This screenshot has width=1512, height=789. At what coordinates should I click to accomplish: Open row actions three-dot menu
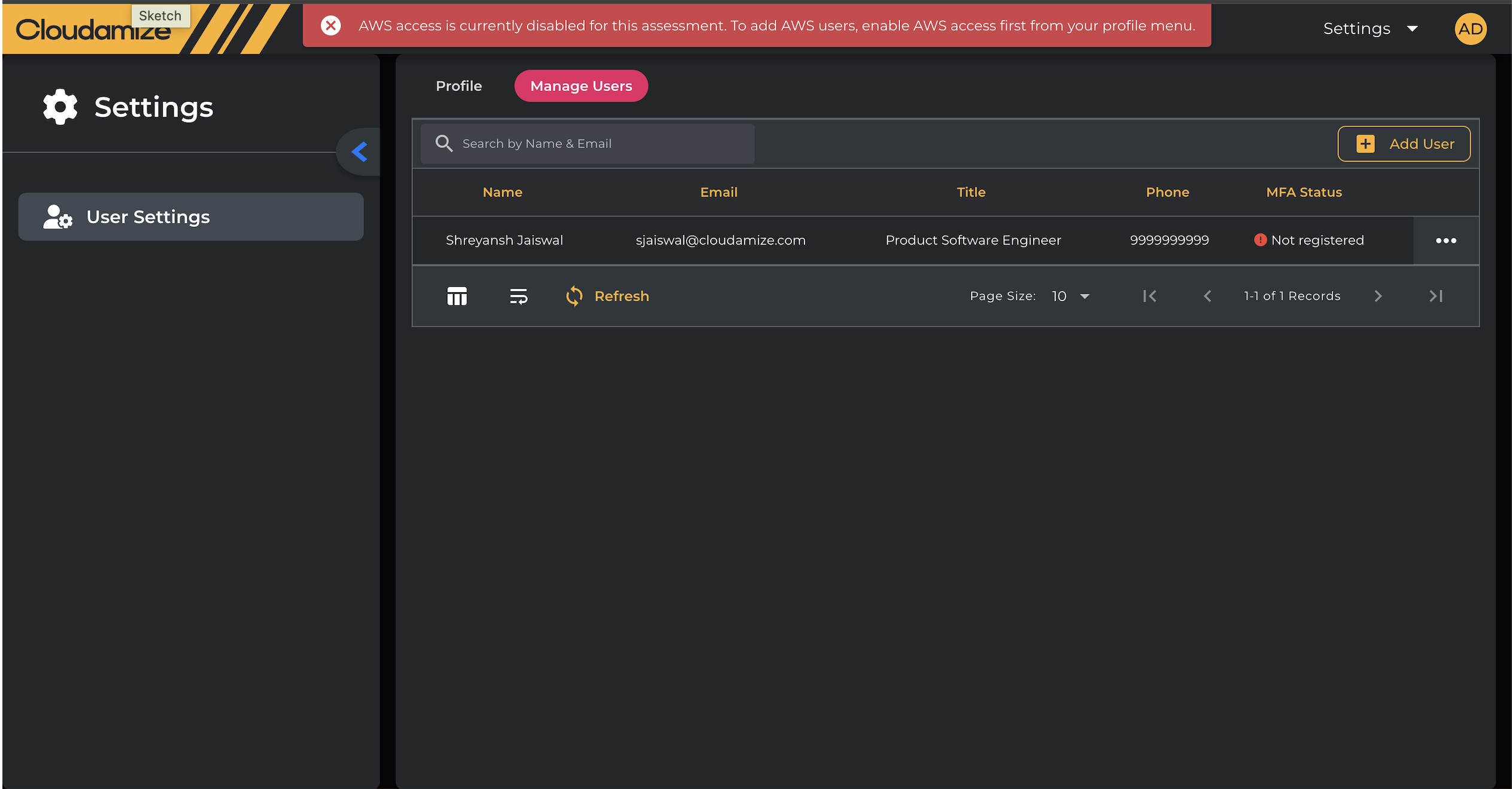[1446, 241]
